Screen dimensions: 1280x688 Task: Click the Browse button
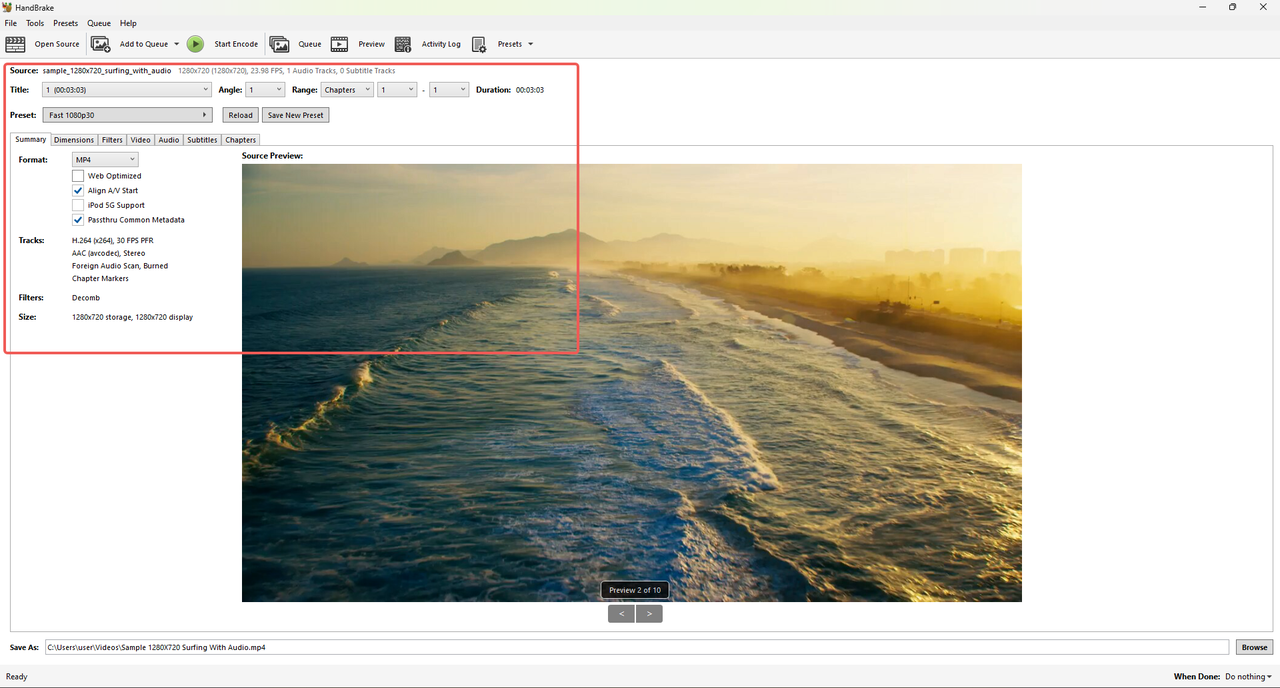tap(1255, 647)
